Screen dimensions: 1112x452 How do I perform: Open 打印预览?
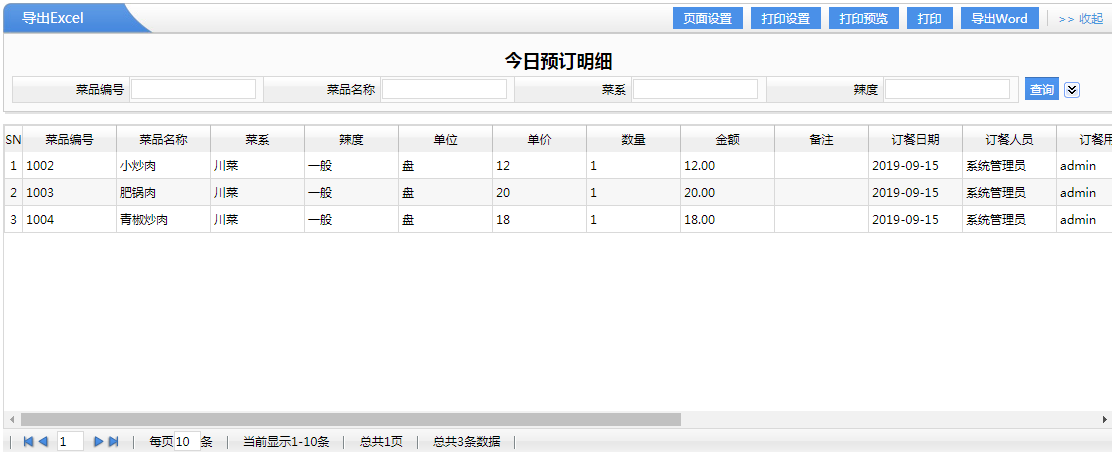pyautogui.click(x=863, y=19)
